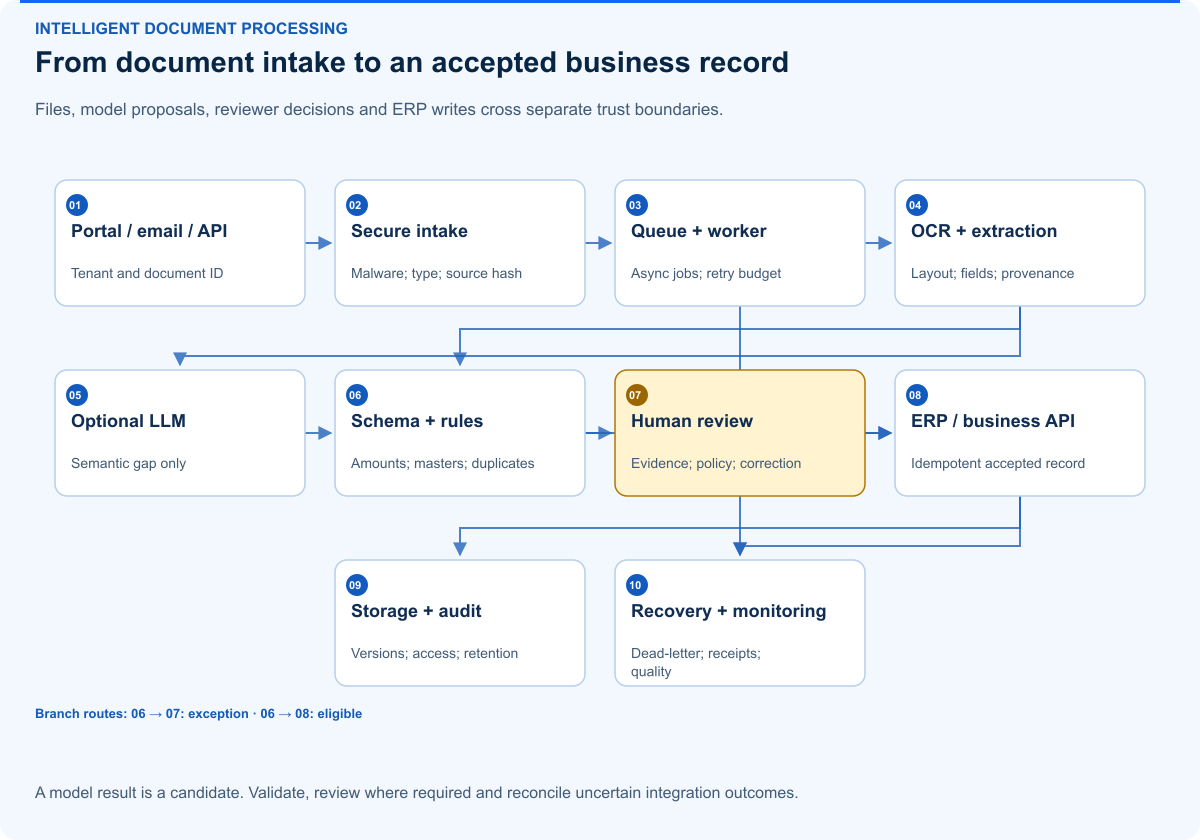Viewport: 1200px width, 840px height.
Task: Click 'Evidence; policy; correction' text
Action: (716, 463)
